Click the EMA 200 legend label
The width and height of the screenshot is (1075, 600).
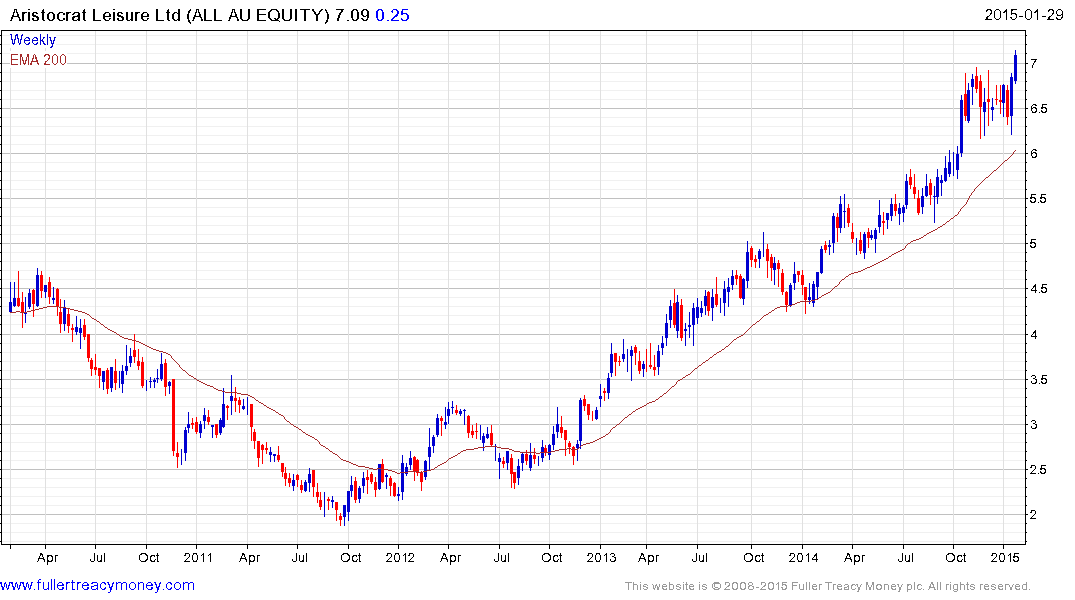[38, 60]
